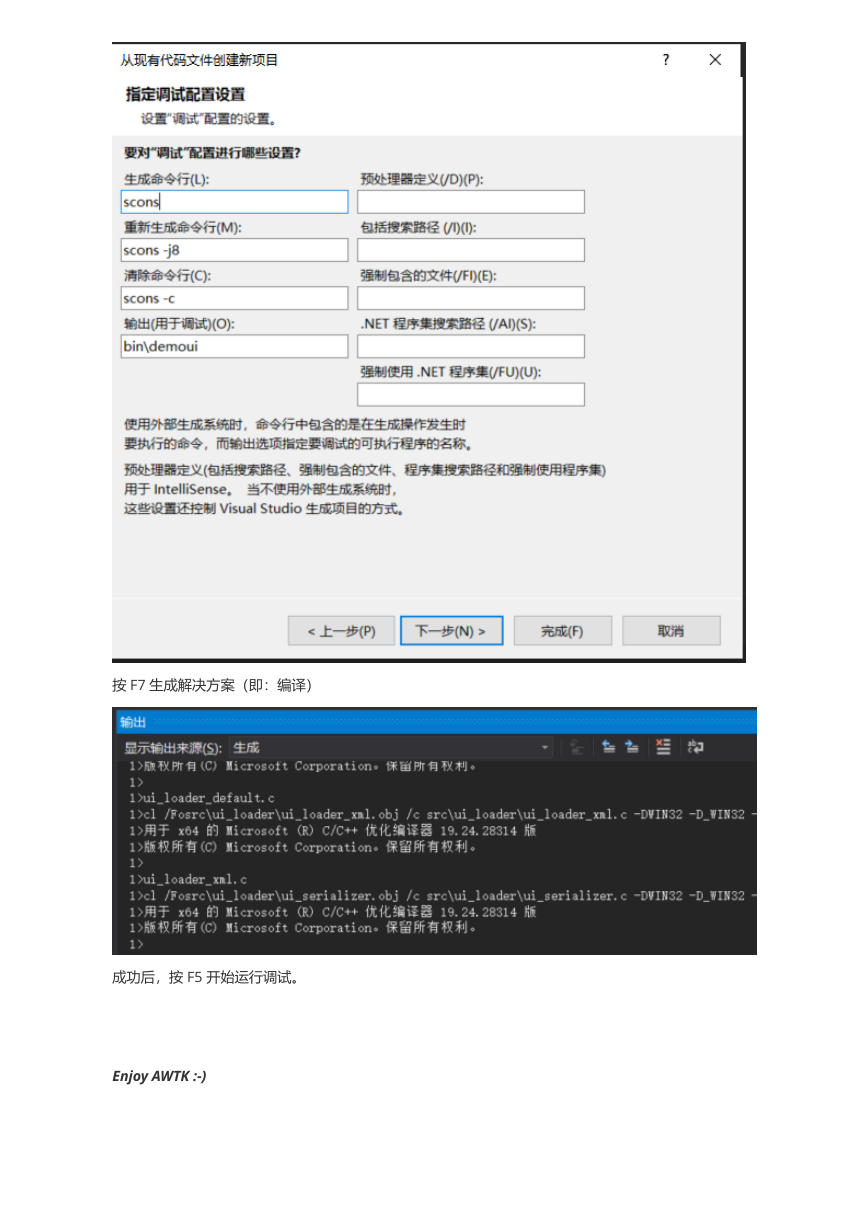Open the 显示输出来源 dropdown showing 生成
This screenshot has width=868, height=1228.
(391, 747)
